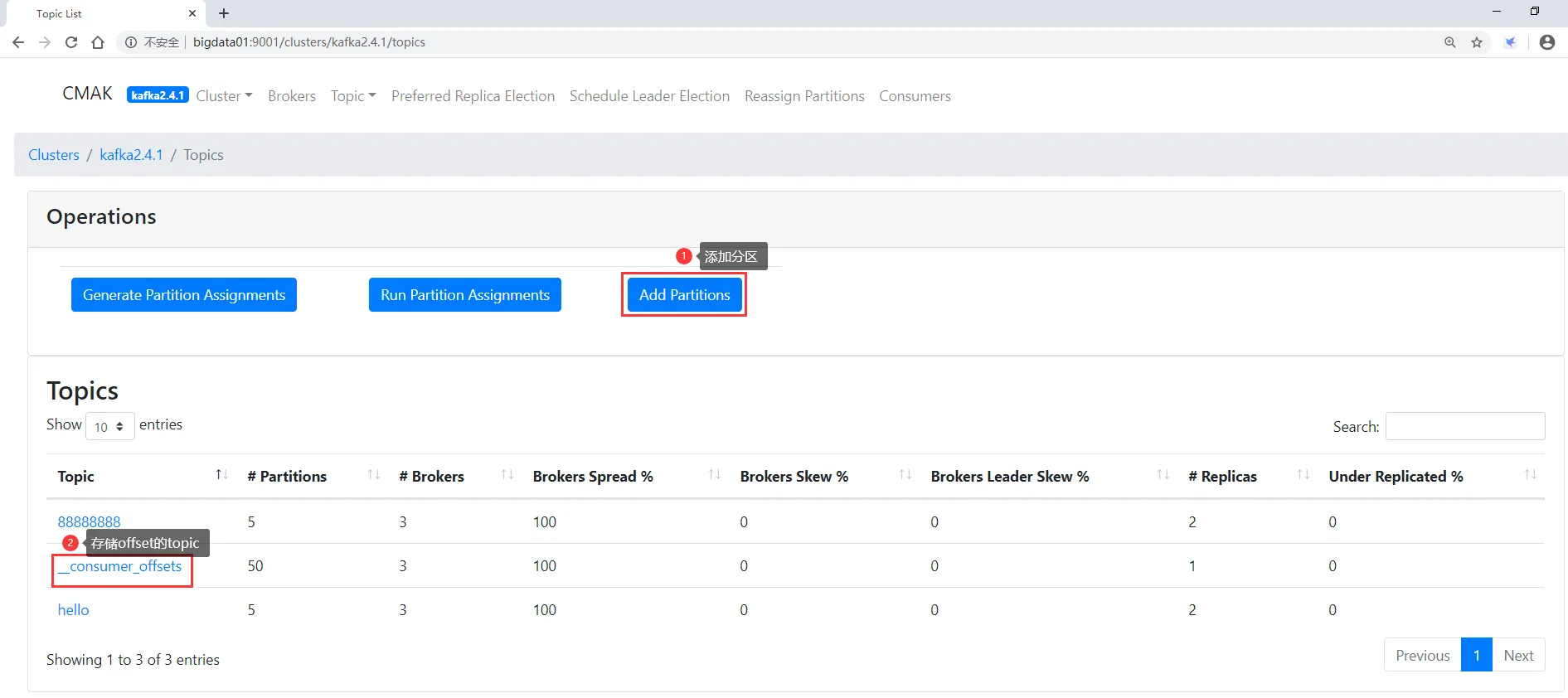Select the Topic List browser tab
The image size is (1568, 698).
(104, 13)
